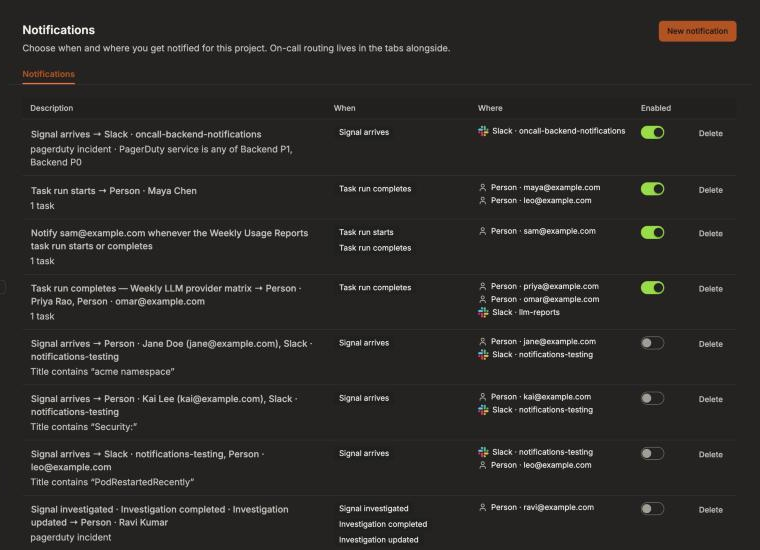Open 'Task run starts → Person · Maya Chen'

point(114,191)
